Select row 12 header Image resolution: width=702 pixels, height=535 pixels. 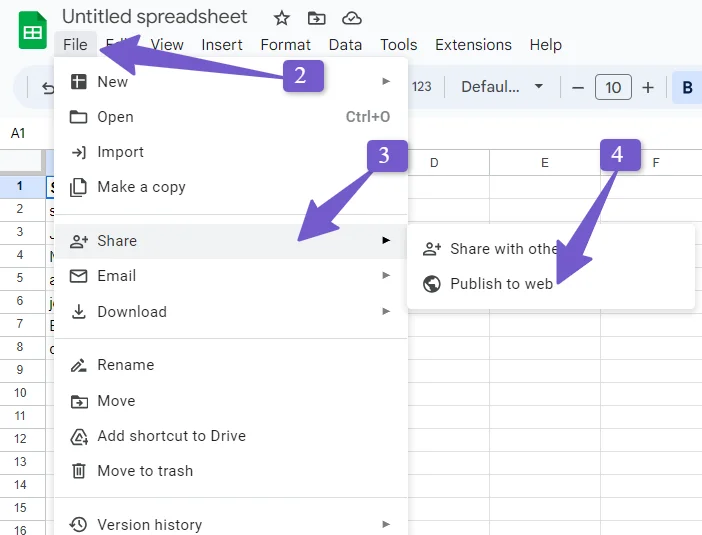[x=20, y=439]
